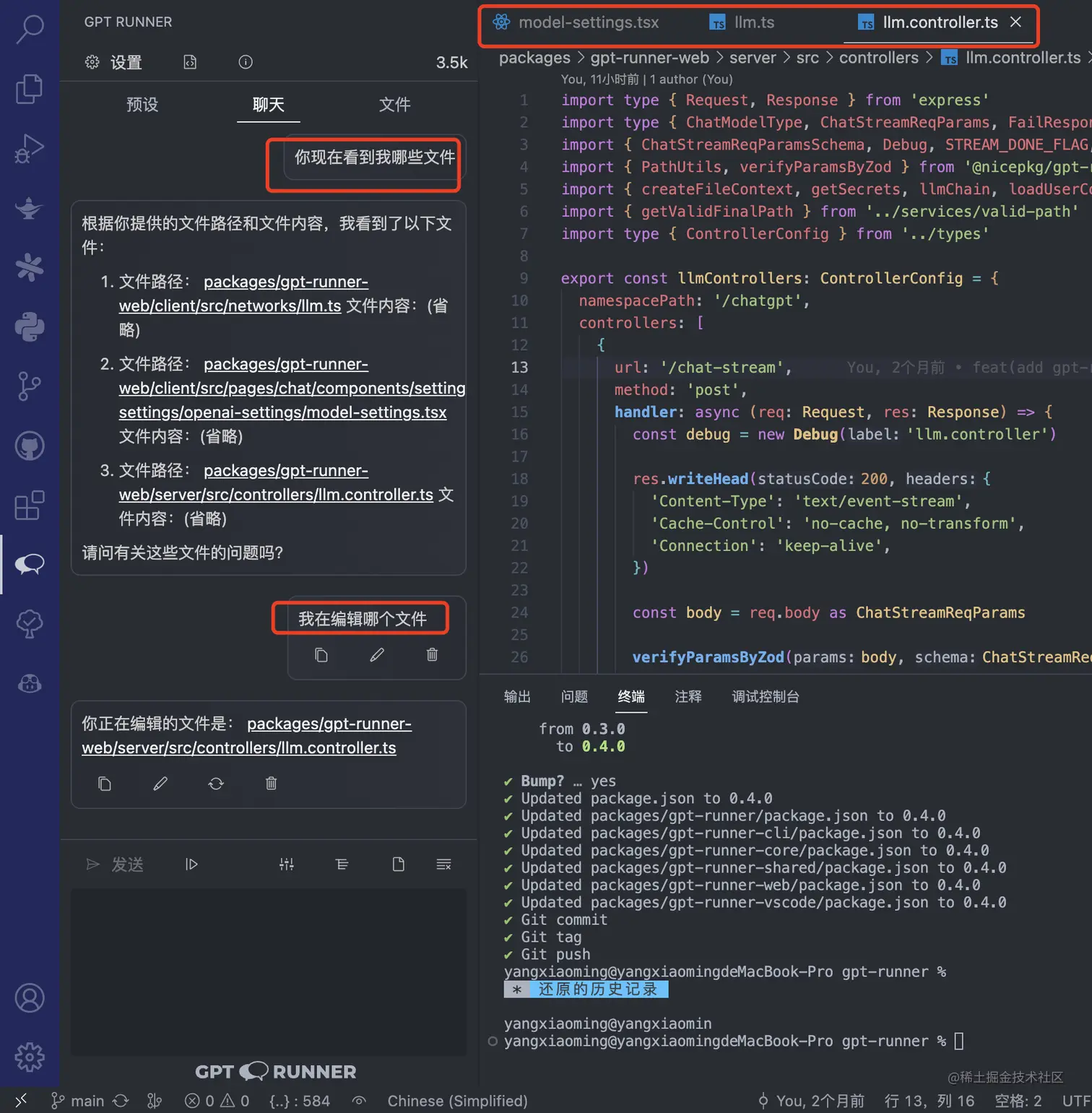Open the 输出 panel tab
Image resolution: width=1092 pixels, height=1113 pixels.
517,696
